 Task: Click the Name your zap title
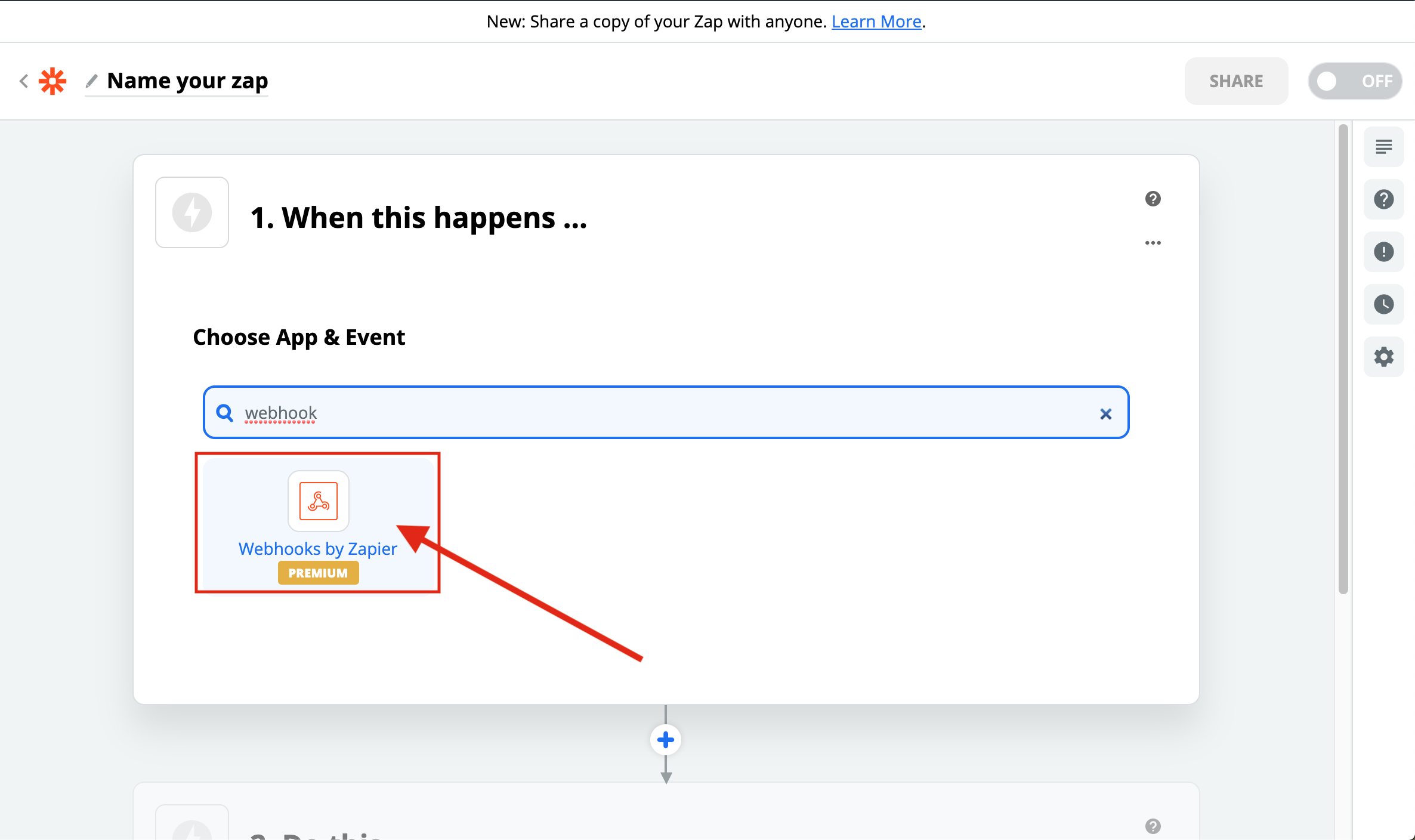(x=187, y=81)
